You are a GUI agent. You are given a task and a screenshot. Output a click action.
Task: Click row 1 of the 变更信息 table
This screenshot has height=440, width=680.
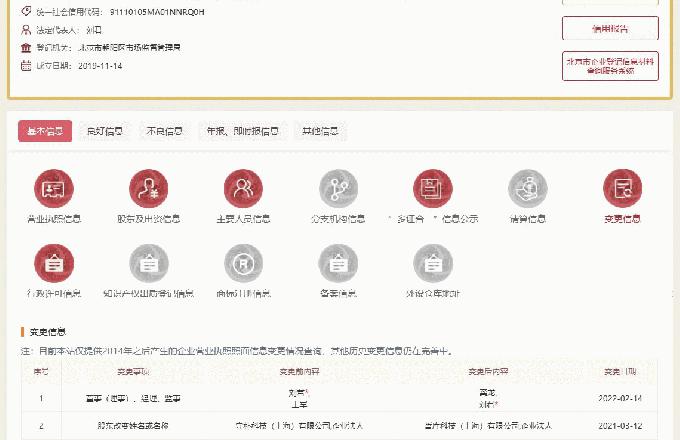[339, 398]
